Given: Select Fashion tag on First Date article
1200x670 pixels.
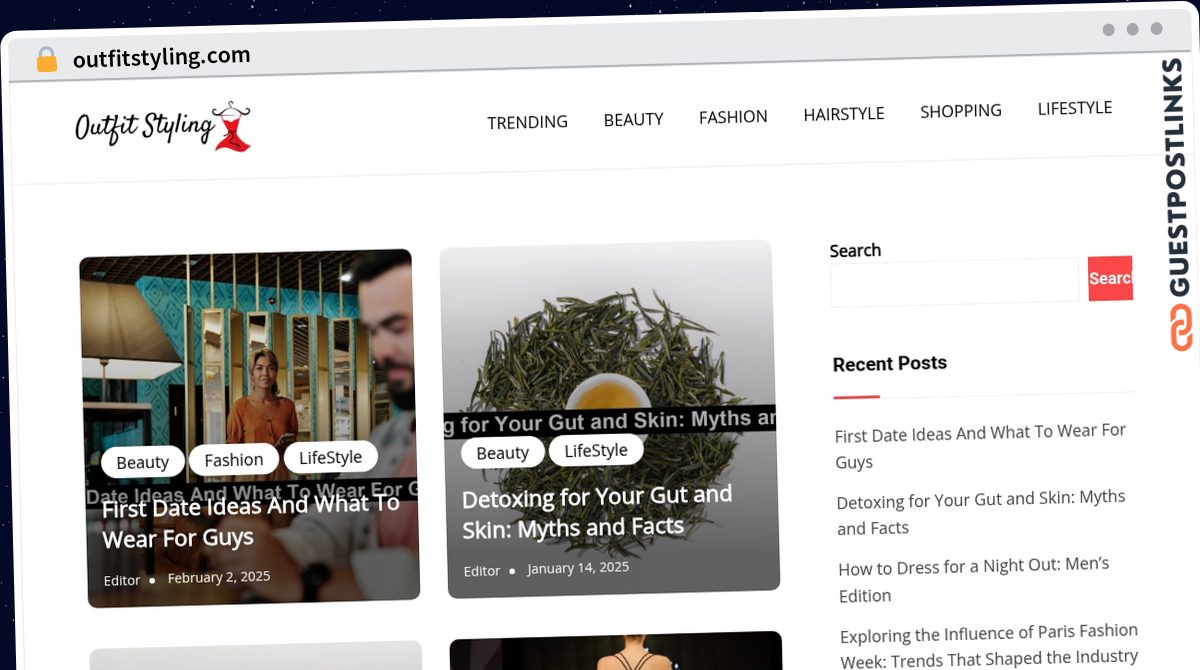Looking at the screenshot, I should tap(234, 460).
